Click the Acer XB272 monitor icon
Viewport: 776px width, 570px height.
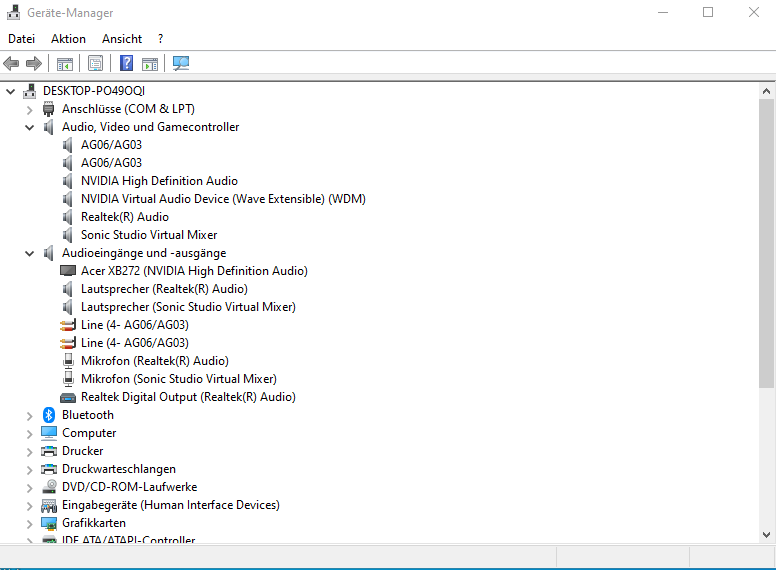coord(68,271)
